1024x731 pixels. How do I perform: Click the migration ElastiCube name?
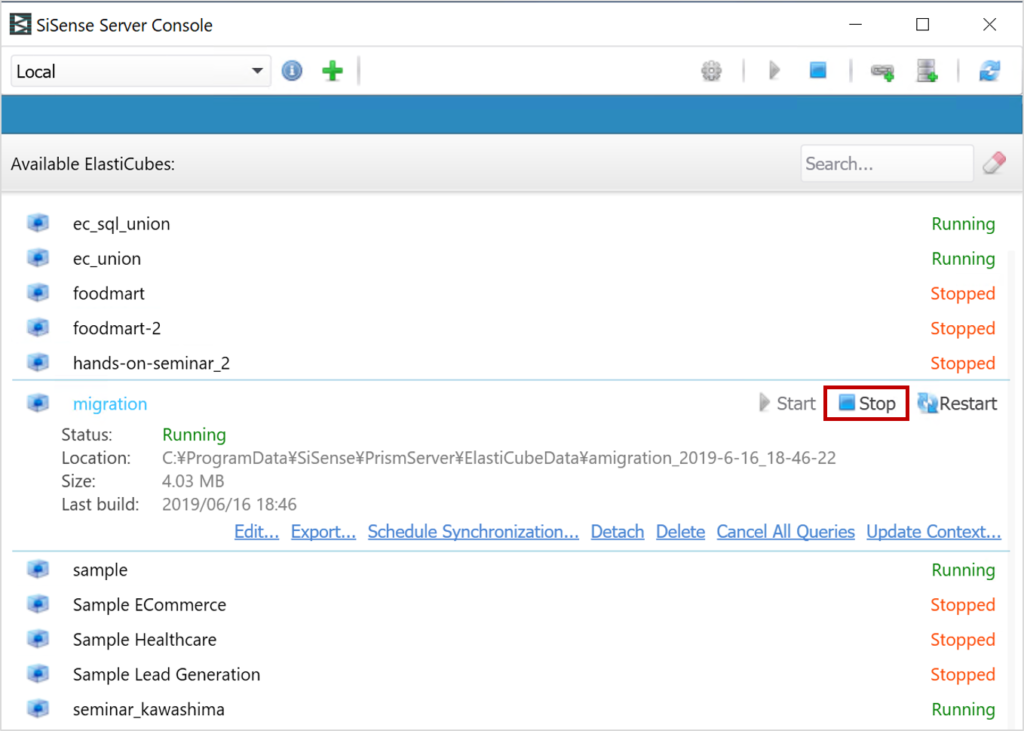pos(110,404)
